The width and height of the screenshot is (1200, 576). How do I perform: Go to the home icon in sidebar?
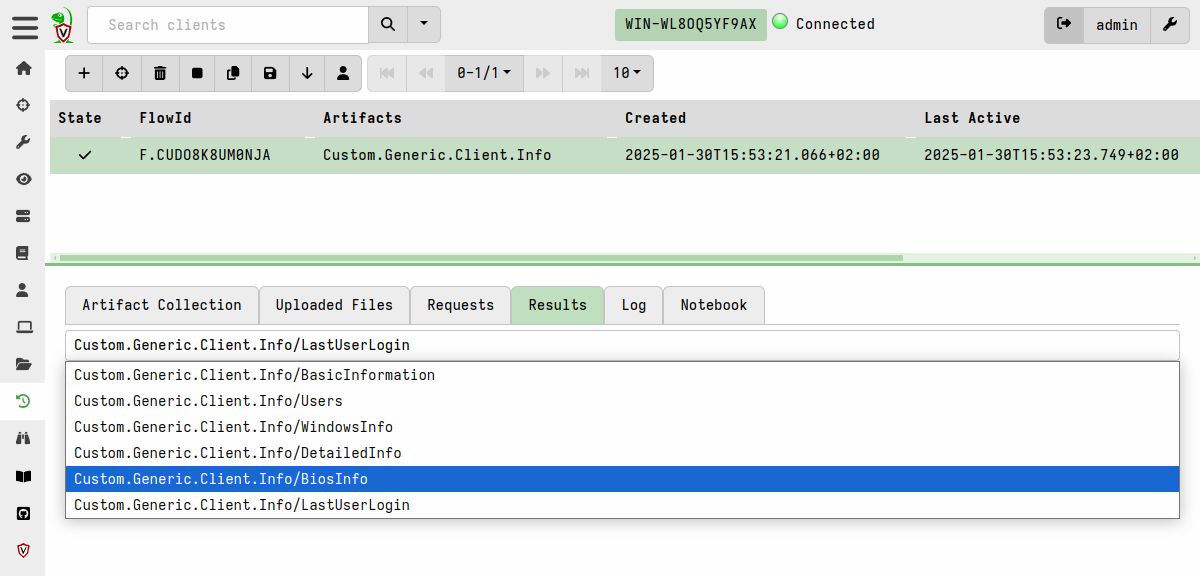pyautogui.click(x=23, y=68)
